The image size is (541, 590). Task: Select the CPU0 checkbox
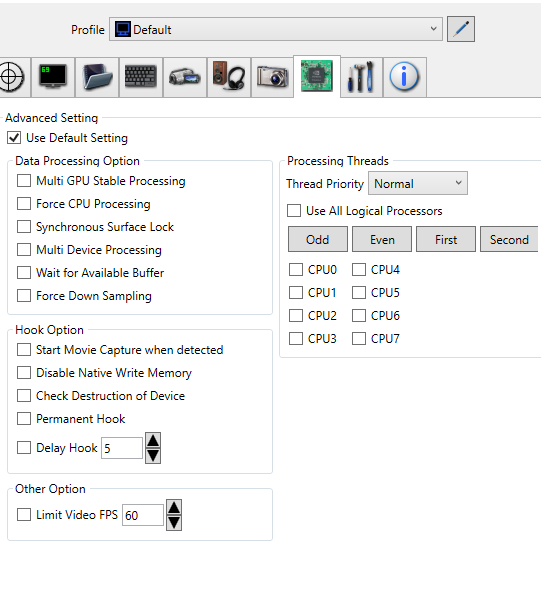tap(296, 269)
